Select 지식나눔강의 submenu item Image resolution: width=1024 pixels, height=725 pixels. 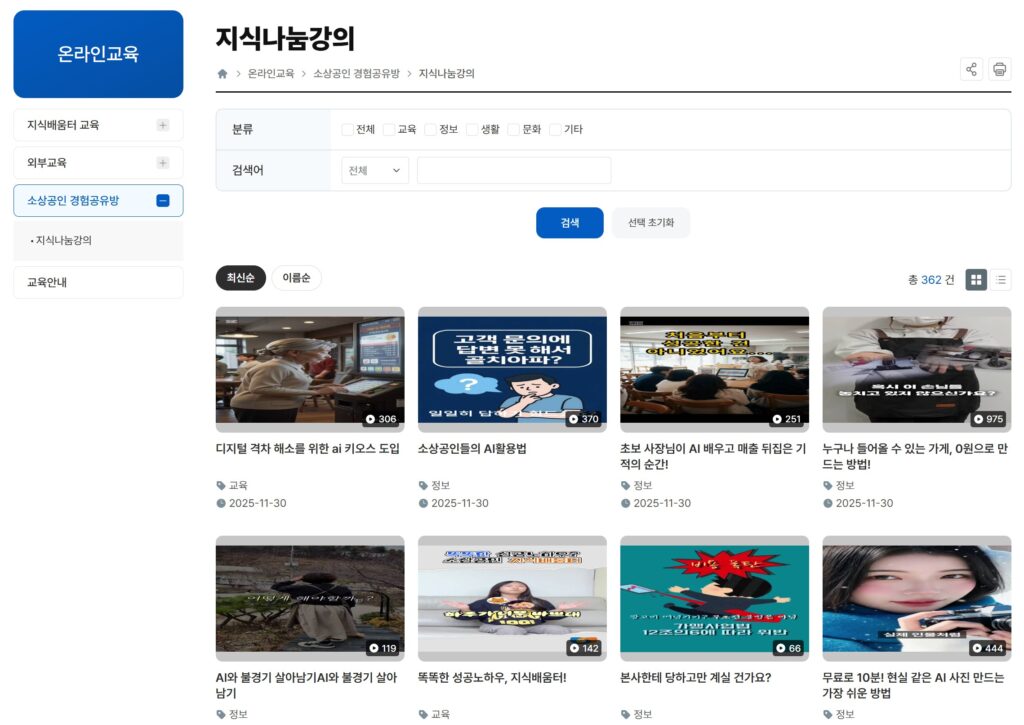(63, 240)
